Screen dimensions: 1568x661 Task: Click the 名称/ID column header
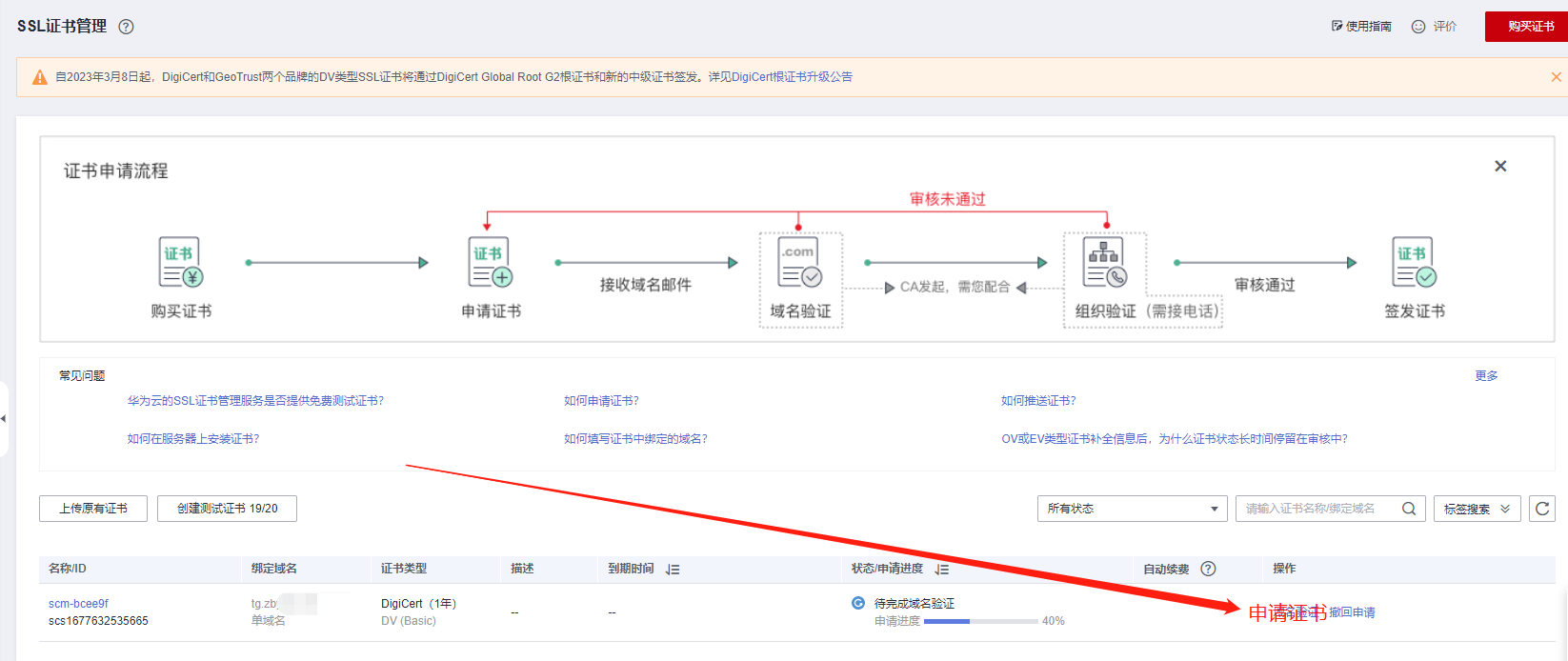pos(68,569)
